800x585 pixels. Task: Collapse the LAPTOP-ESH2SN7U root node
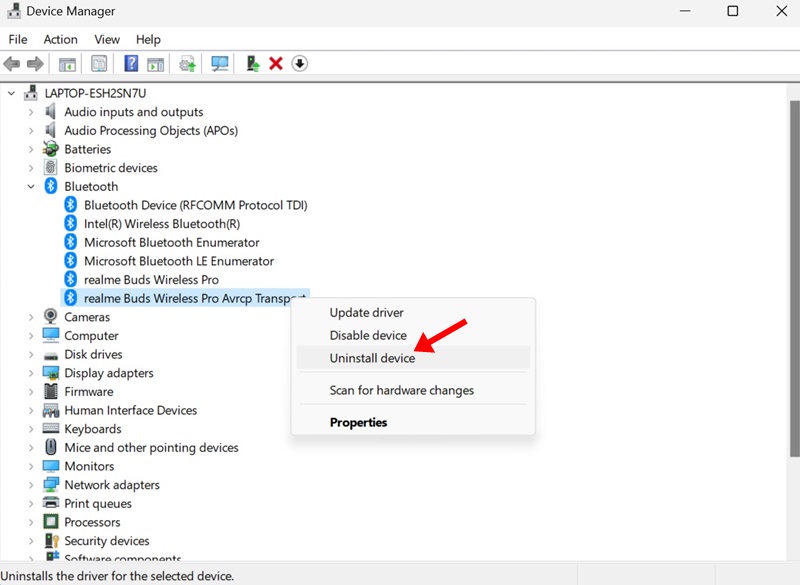pyautogui.click(x=12, y=93)
